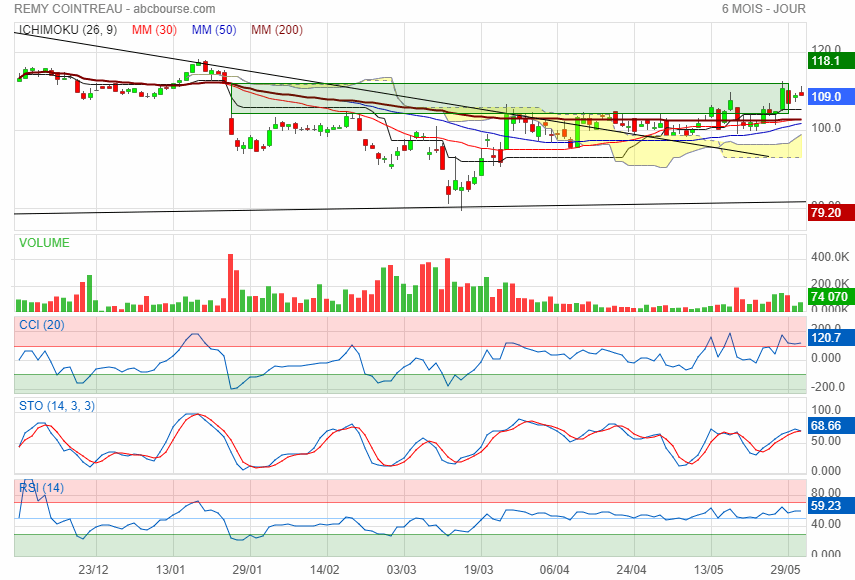Click the REMY COINTREAU - abcbourse.com title
The width and height of the screenshot is (855, 580).
(115, 9)
